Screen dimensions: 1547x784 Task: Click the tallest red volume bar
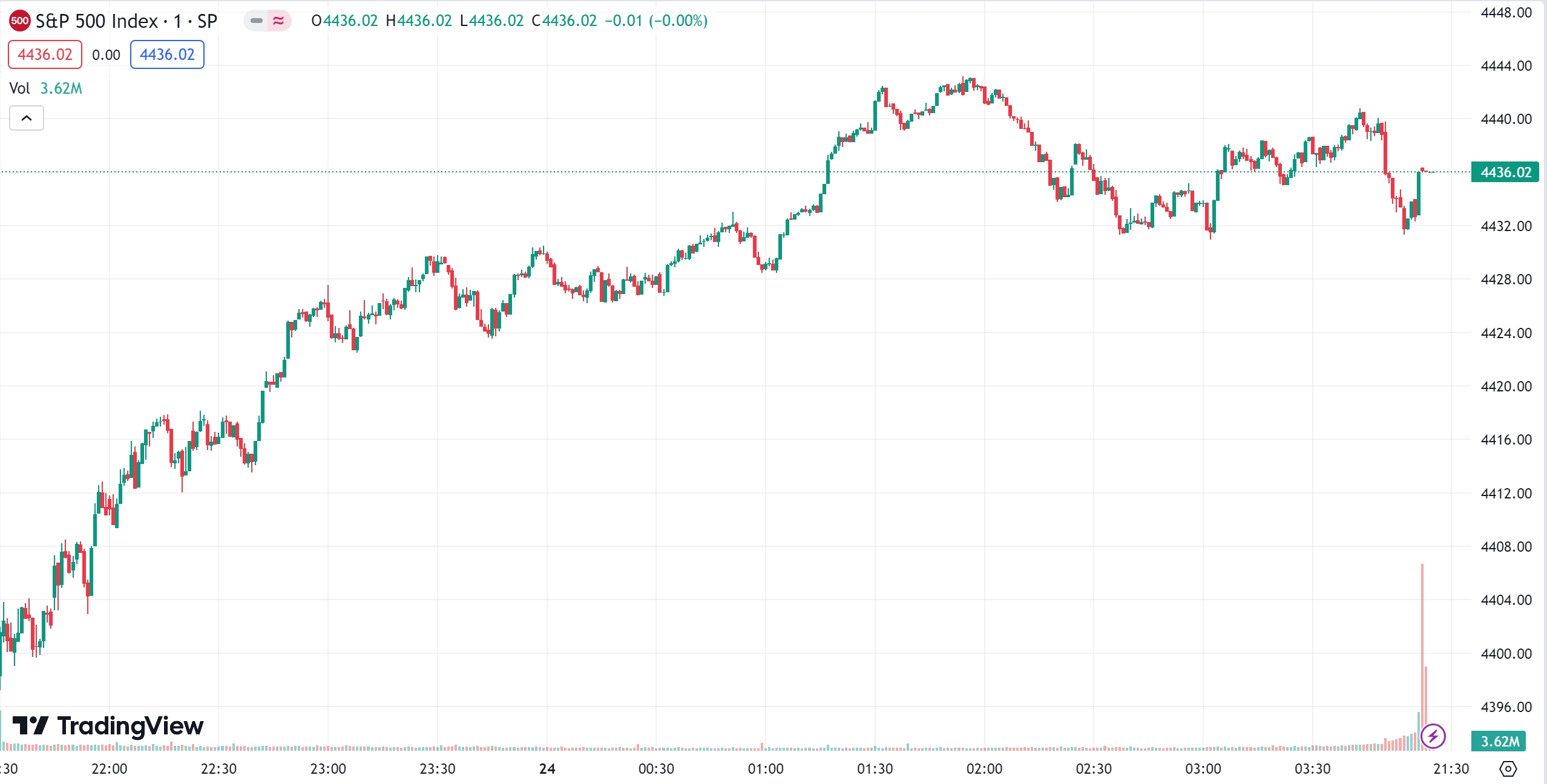pyautogui.click(x=1422, y=653)
